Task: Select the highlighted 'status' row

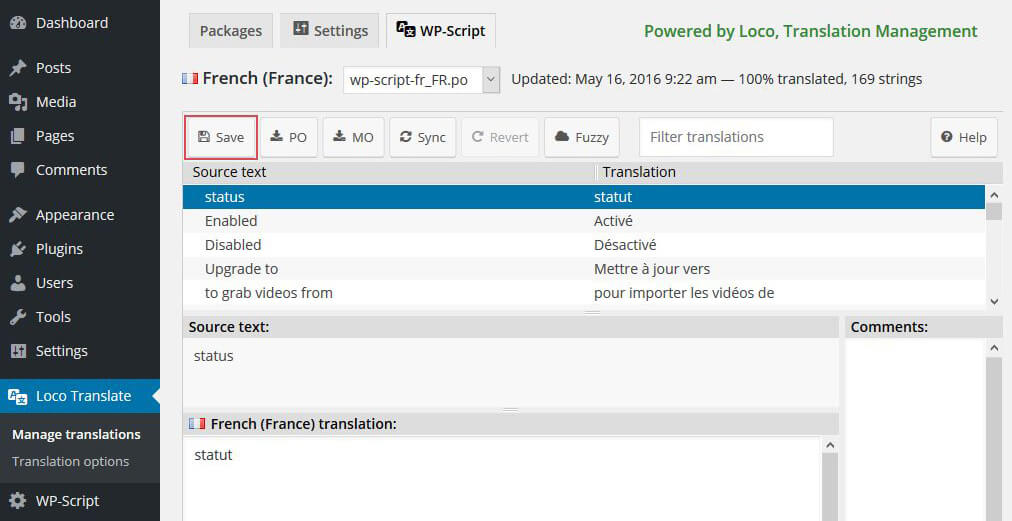Action: 583,197
